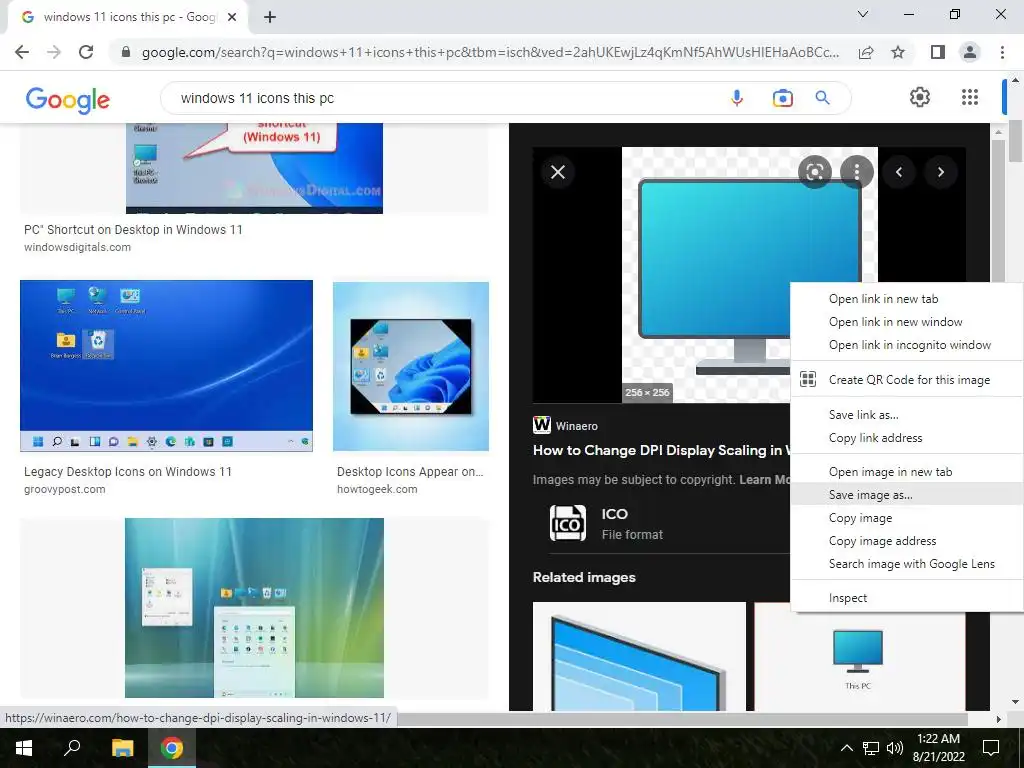Click the volume speaker tray icon

(x=895, y=748)
